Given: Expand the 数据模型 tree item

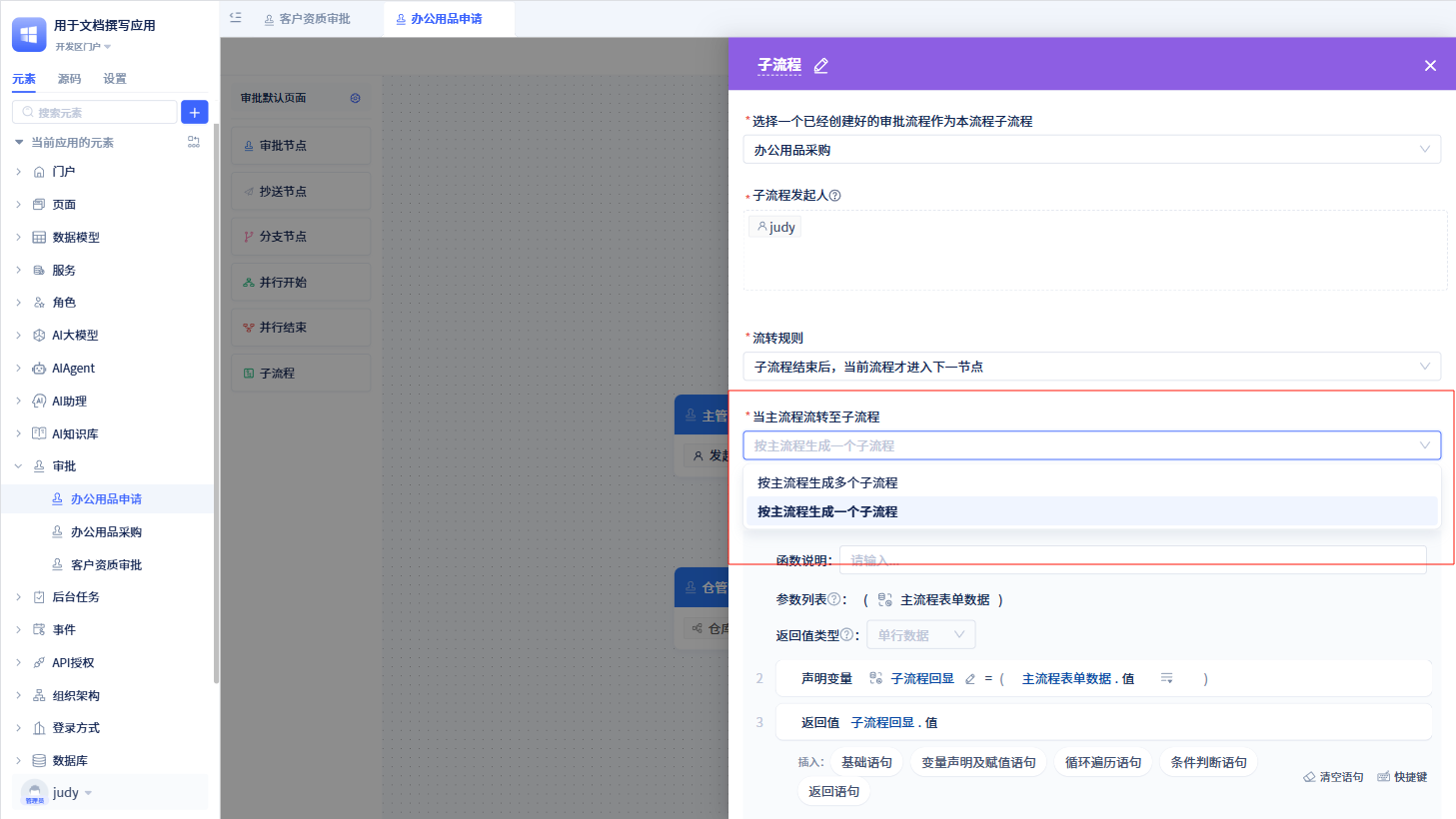Looking at the screenshot, I should click(18, 238).
